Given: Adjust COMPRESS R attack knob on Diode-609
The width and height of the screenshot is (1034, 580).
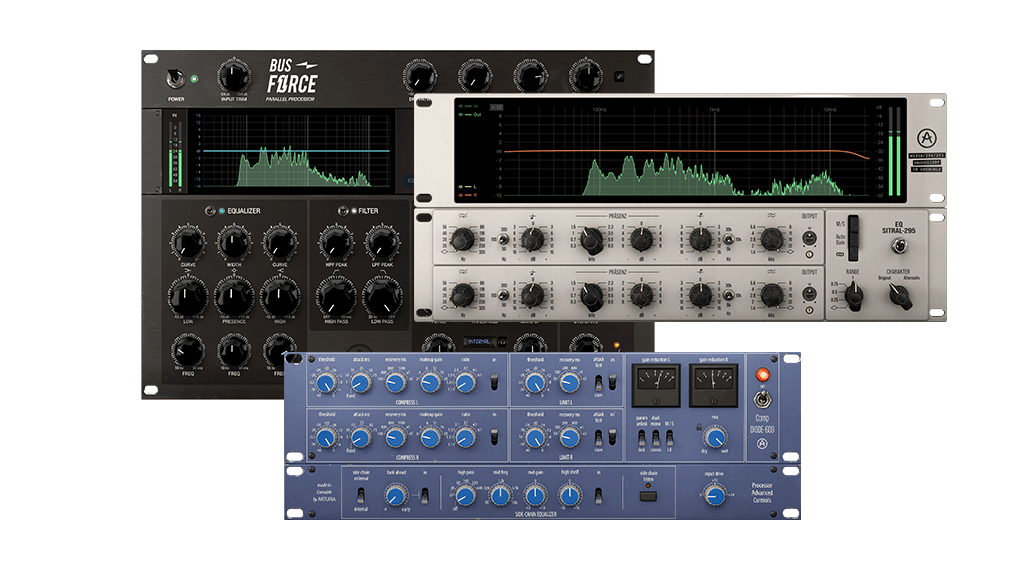Looking at the screenshot, I should pyautogui.click(x=361, y=437).
